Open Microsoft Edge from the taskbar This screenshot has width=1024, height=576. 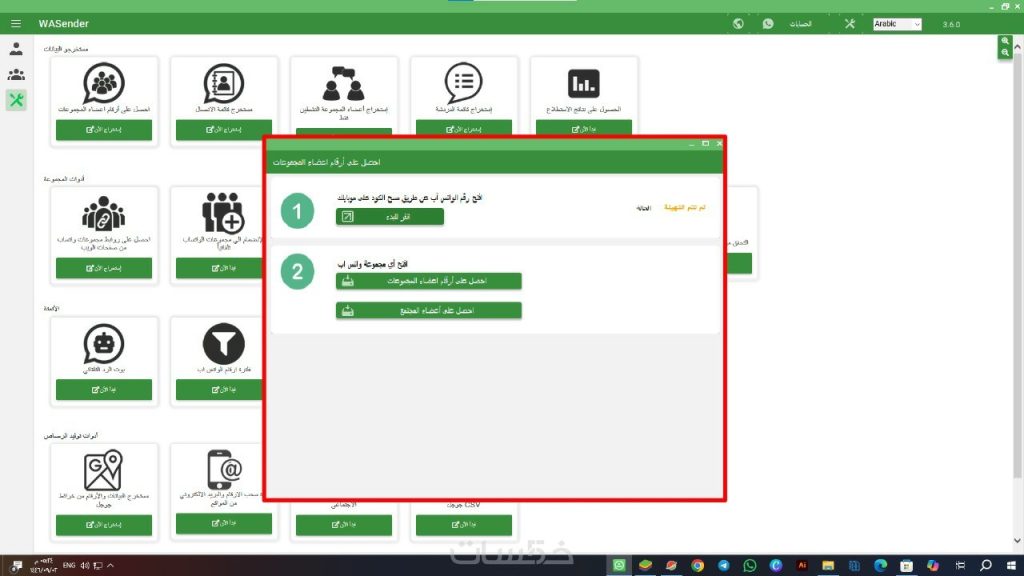point(880,566)
